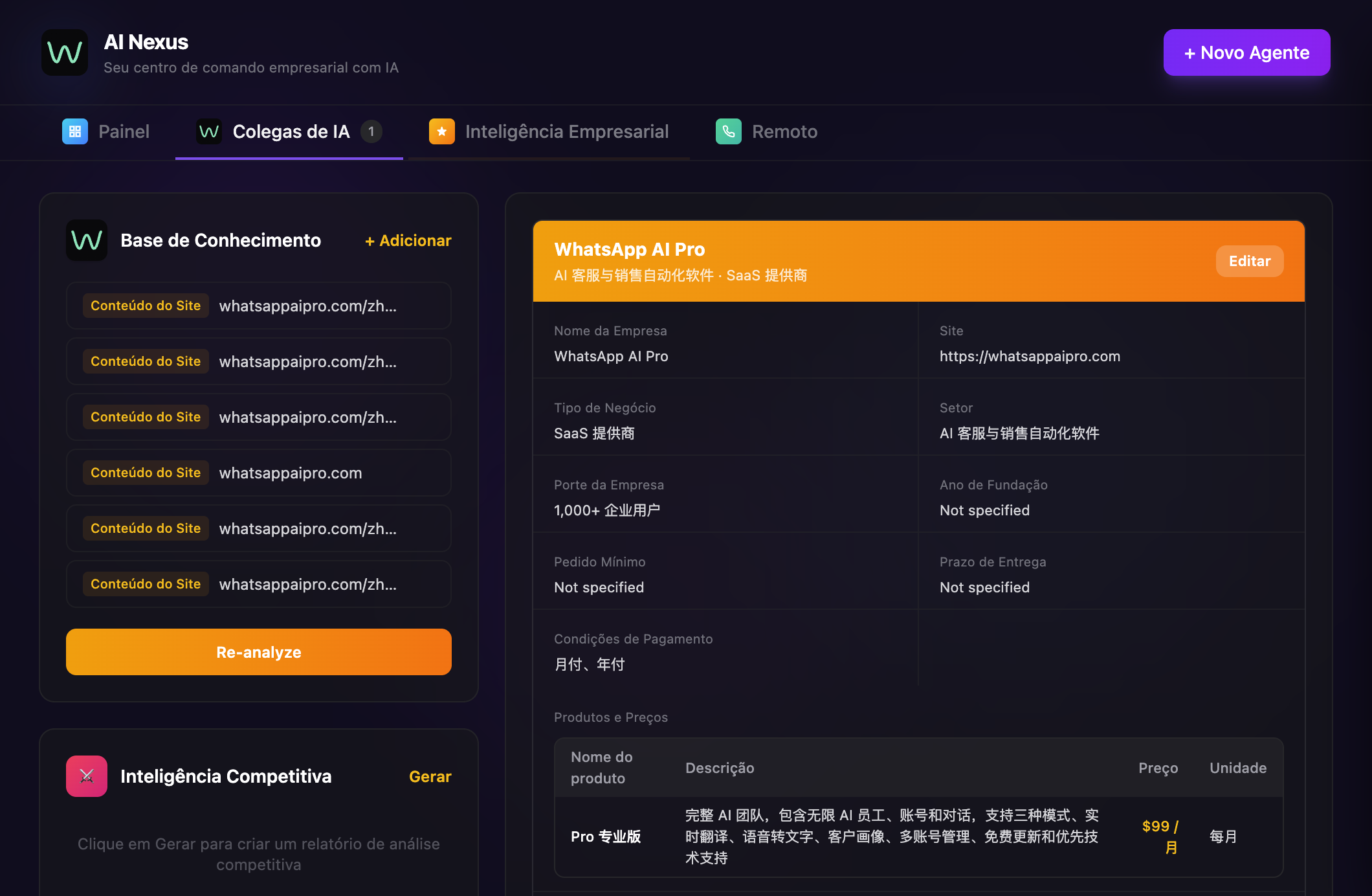Click the Colegas de IA wave icon
Image resolution: width=1372 pixels, height=896 pixels.
pyautogui.click(x=208, y=131)
